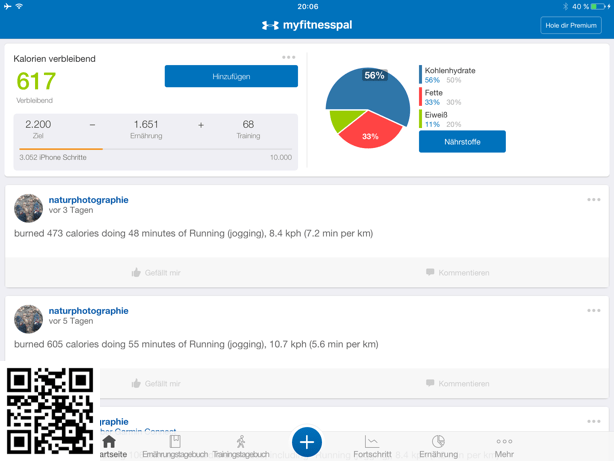
Task: Open the Ernährungstagebuch diary icon
Action: coord(175,442)
